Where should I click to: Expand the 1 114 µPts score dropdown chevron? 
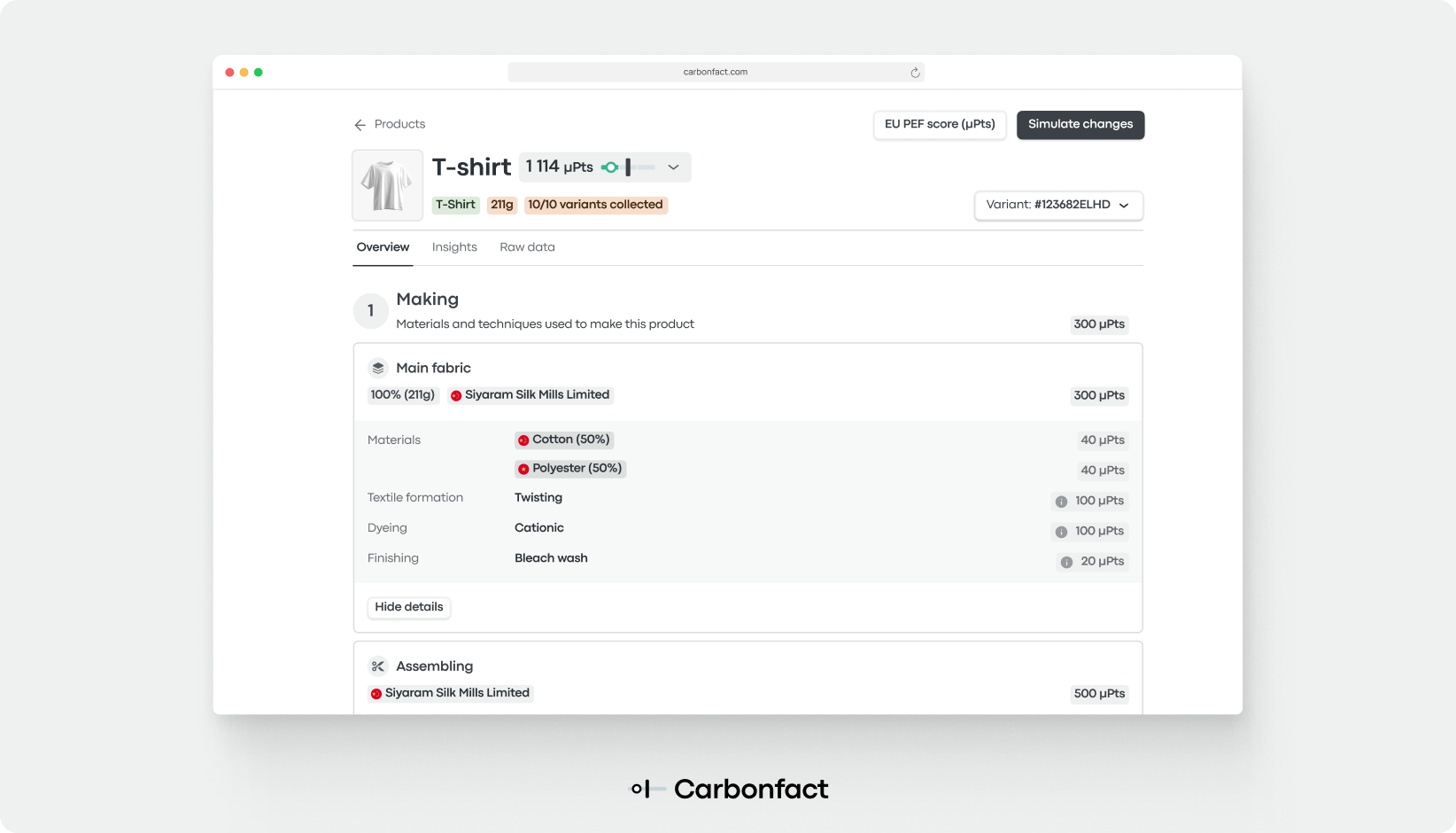673,167
